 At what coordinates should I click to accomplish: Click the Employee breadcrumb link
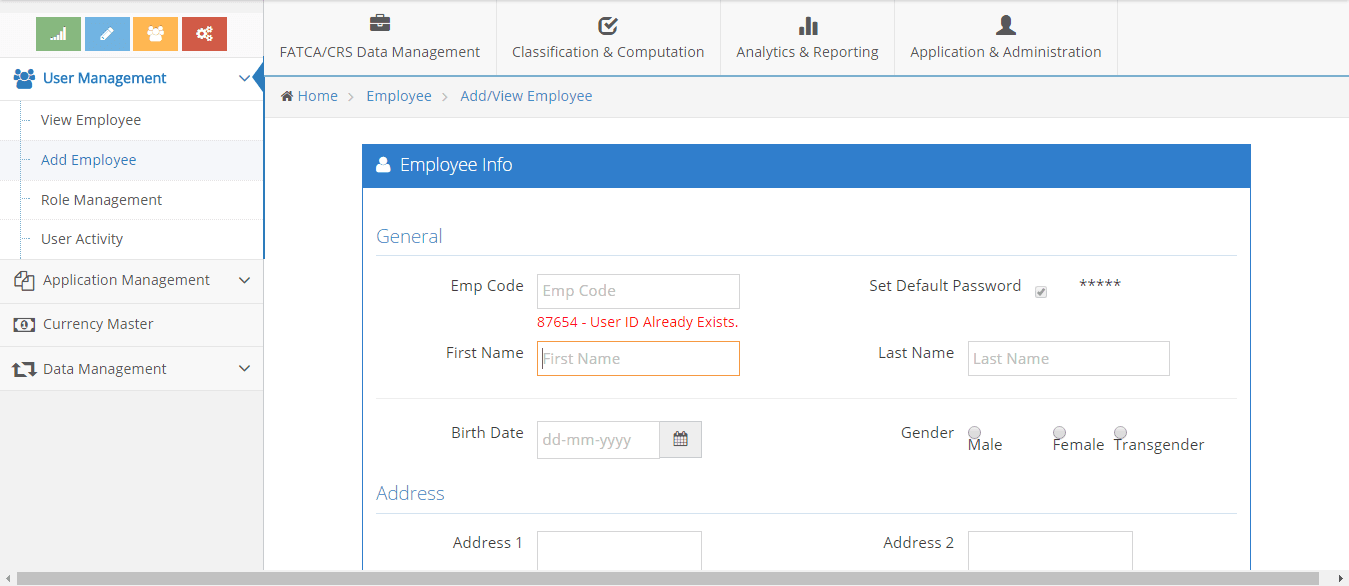399,96
